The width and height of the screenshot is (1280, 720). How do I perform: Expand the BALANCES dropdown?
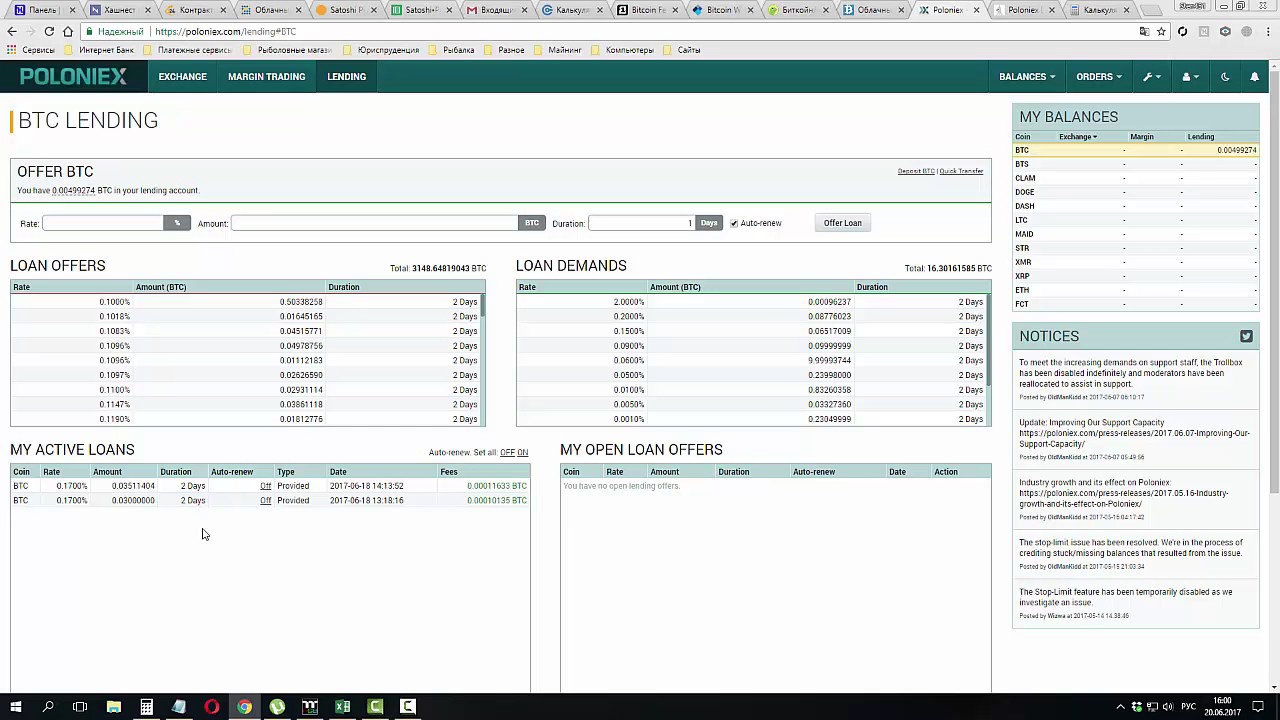click(1027, 77)
